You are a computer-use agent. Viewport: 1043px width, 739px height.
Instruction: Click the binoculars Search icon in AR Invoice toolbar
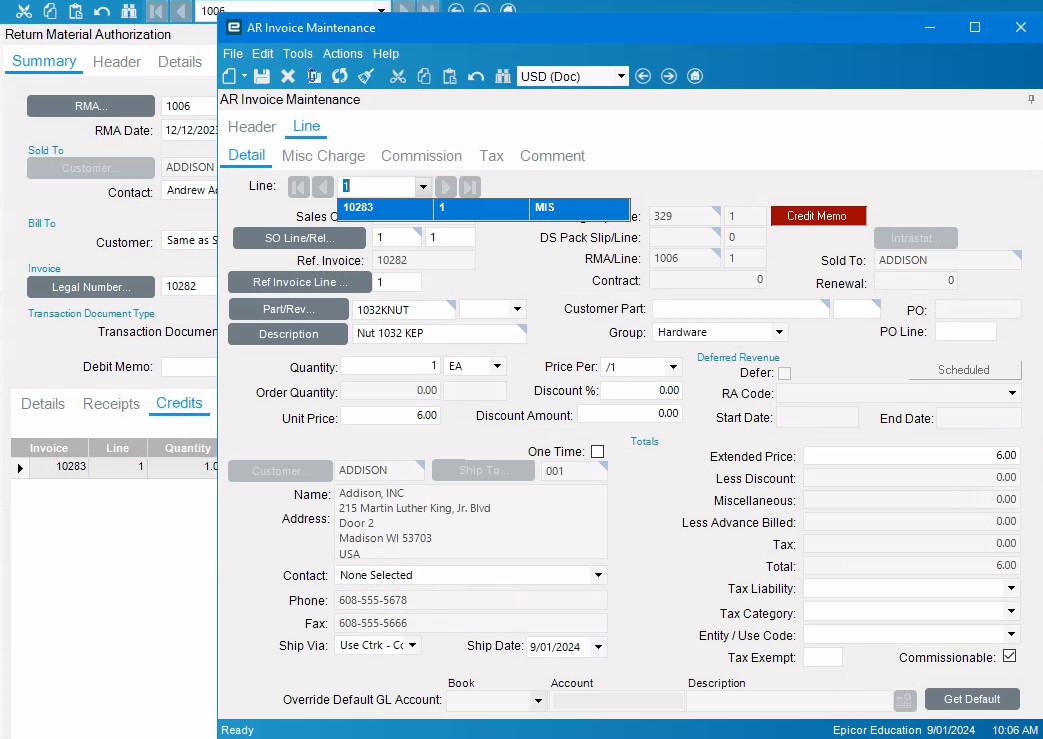[502, 76]
